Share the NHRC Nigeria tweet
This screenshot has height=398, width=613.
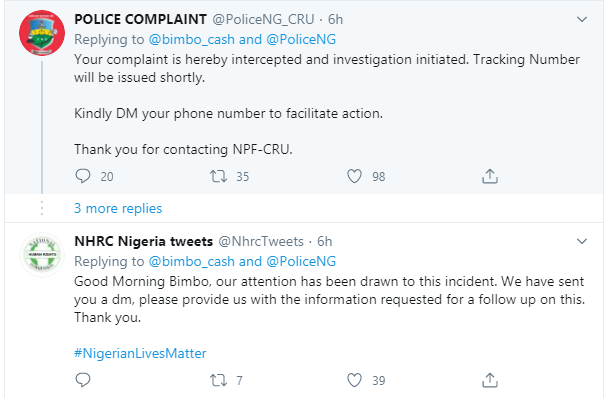(489, 380)
